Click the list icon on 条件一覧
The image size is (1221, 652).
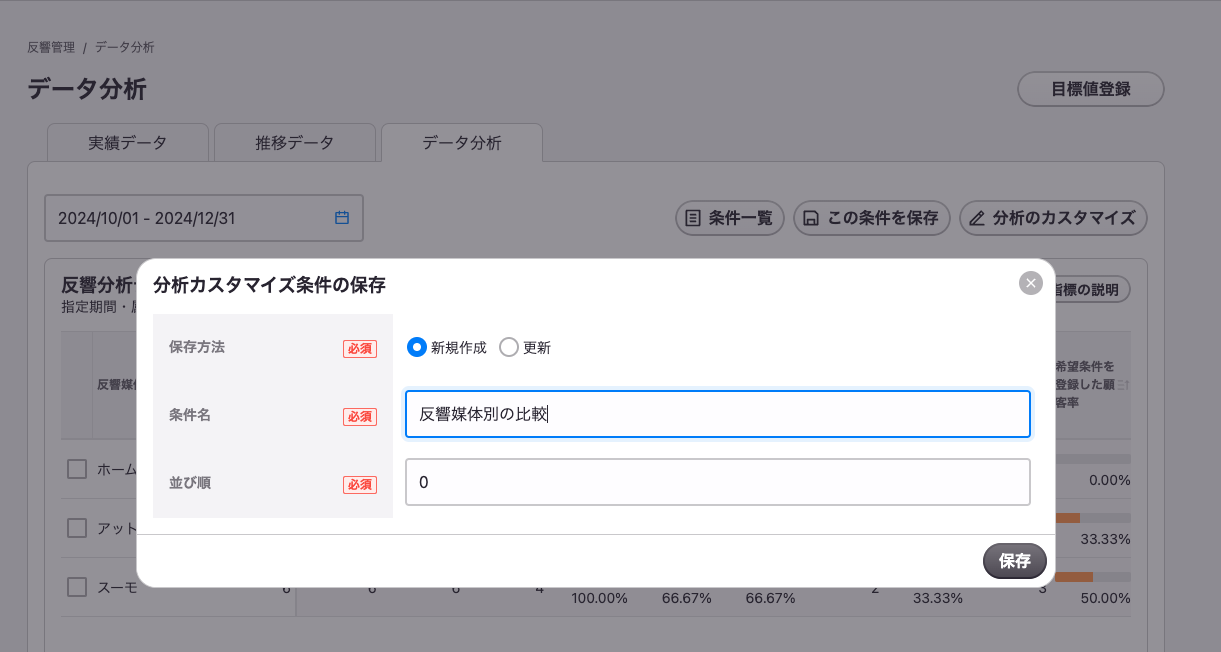pos(693,217)
